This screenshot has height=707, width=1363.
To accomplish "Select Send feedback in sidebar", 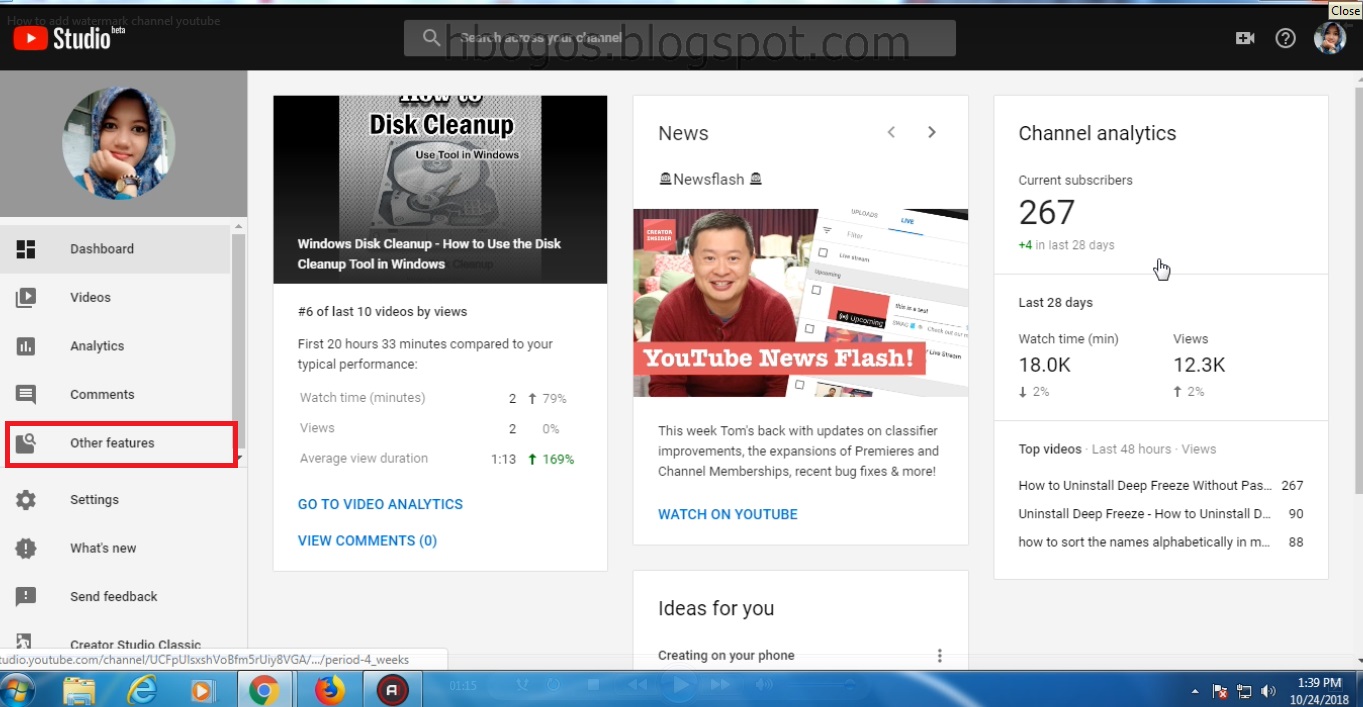I will [115, 597].
